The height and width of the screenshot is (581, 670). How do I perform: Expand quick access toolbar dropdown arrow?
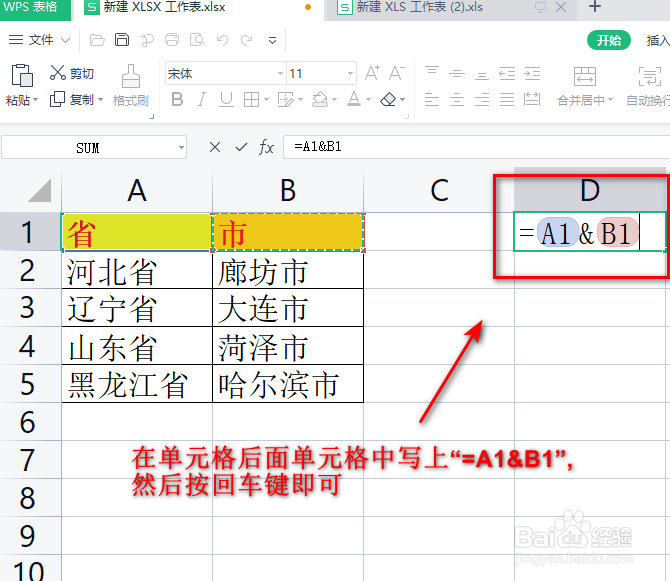(272, 41)
